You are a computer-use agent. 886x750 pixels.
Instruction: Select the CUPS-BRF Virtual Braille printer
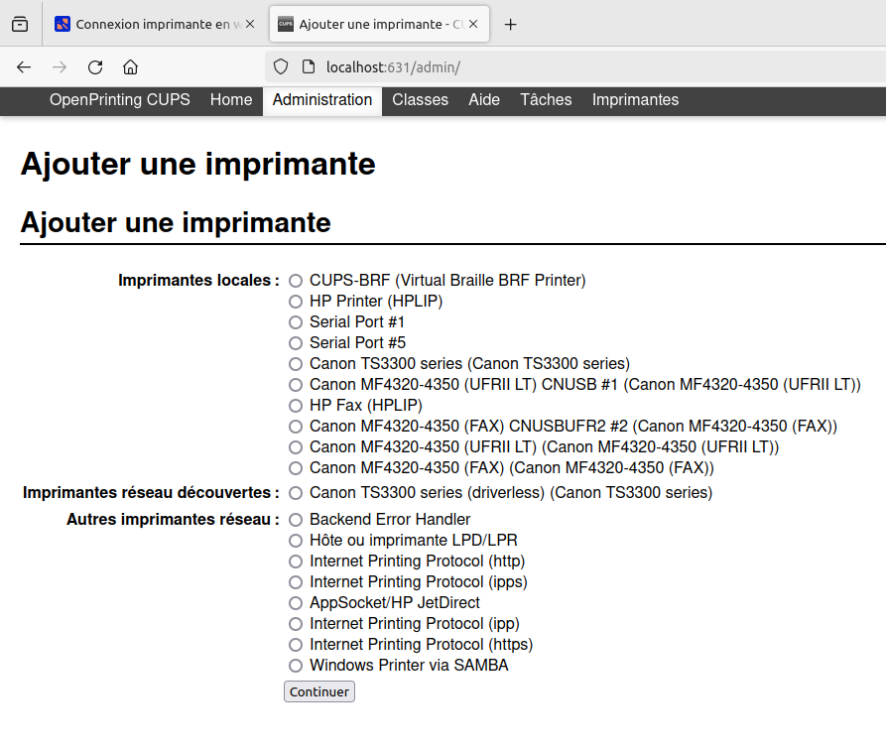click(x=295, y=281)
